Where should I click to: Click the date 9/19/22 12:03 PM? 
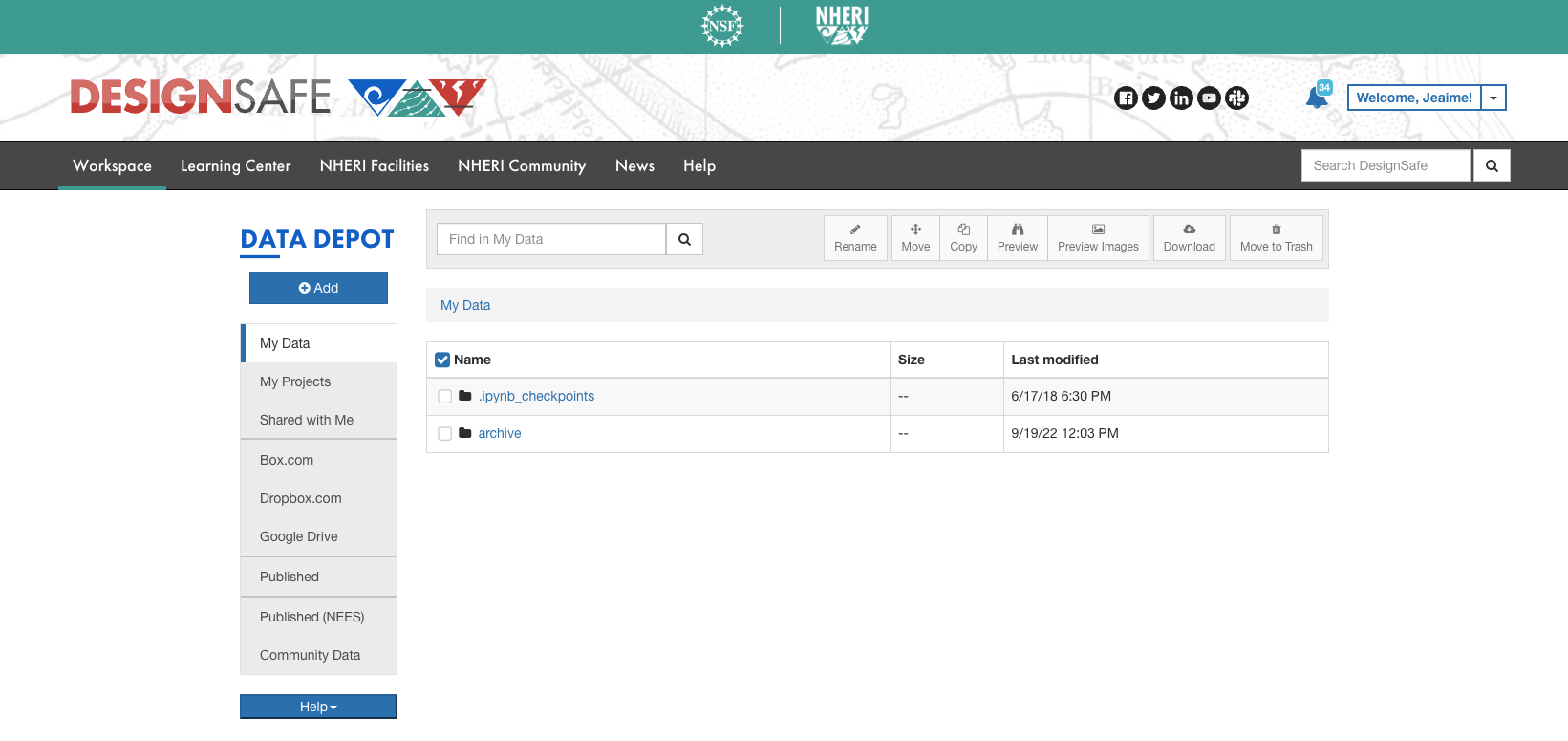pyautogui.click(x=1064, y=433)
